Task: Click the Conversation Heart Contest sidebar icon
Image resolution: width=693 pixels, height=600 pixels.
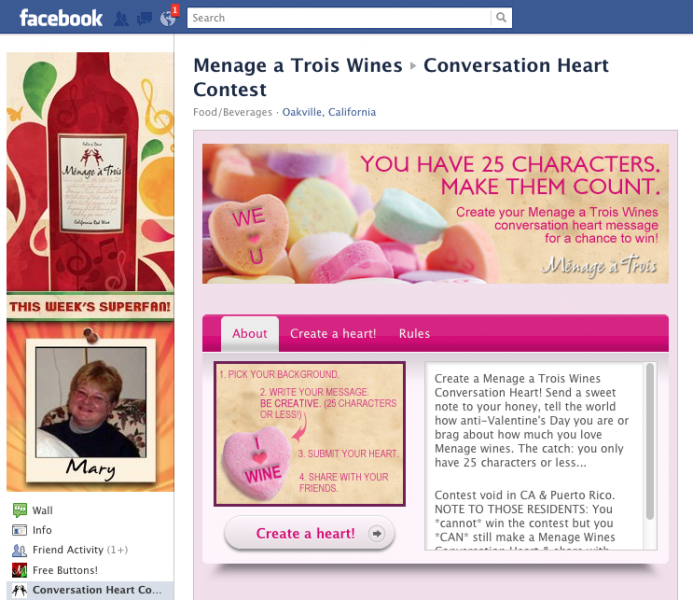Action: click(x=19, y=590)
